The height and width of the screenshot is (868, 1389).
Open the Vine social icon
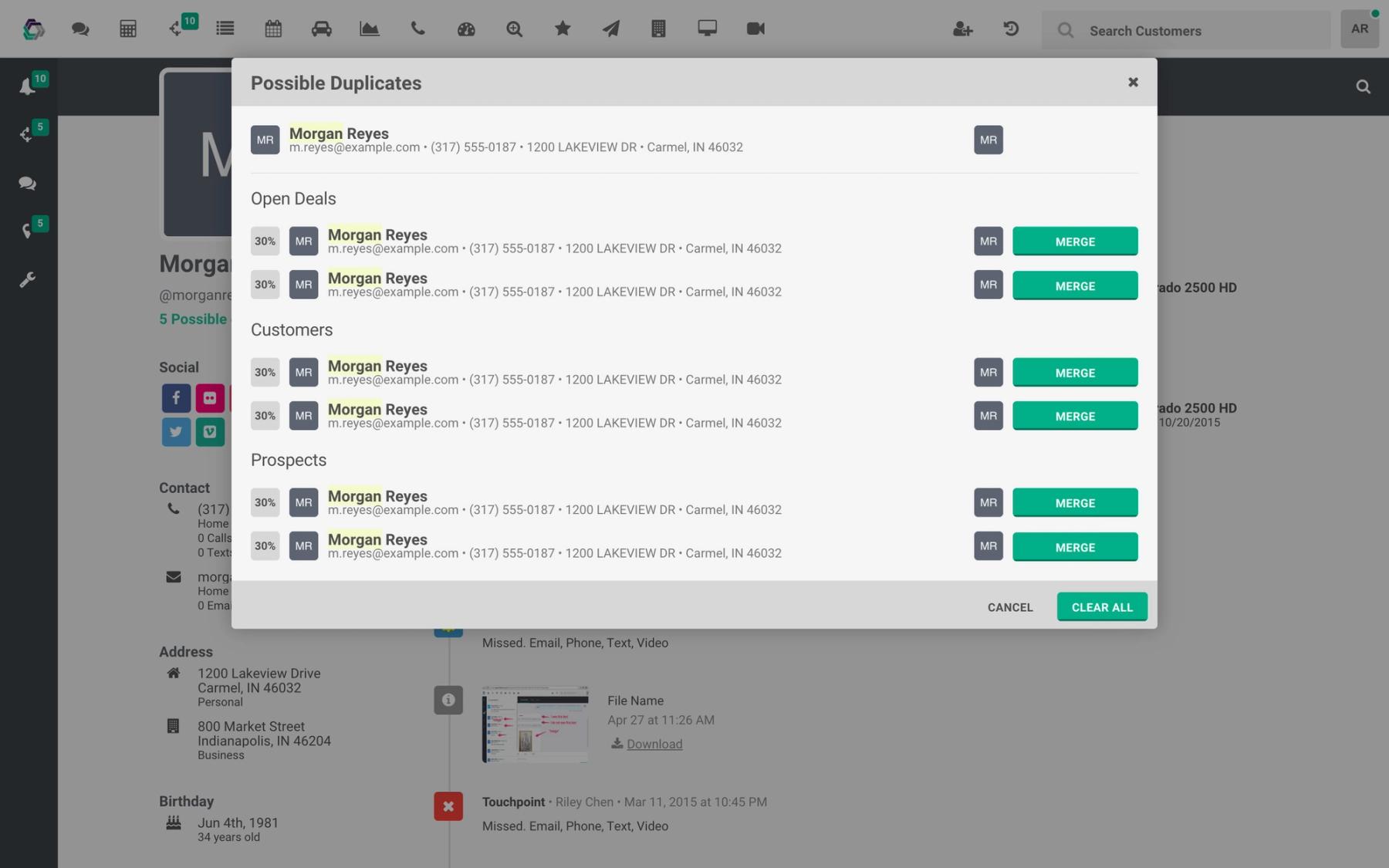pos(210,432)
